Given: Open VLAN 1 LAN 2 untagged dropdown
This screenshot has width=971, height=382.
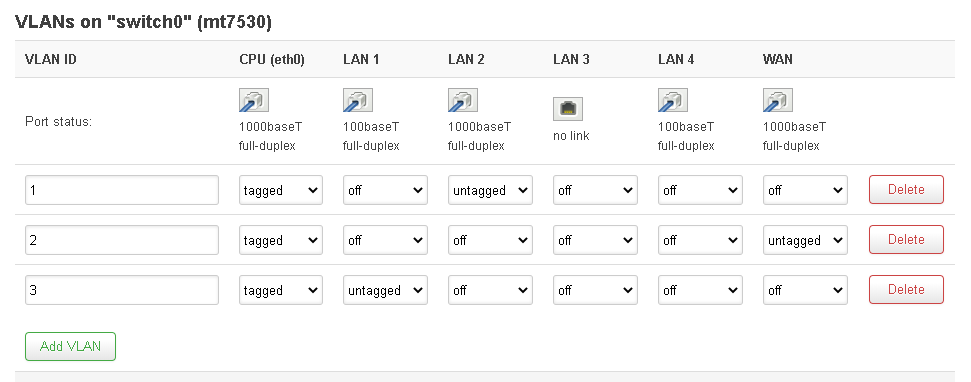Looking at the screenshot, I should tap(490, 190).
